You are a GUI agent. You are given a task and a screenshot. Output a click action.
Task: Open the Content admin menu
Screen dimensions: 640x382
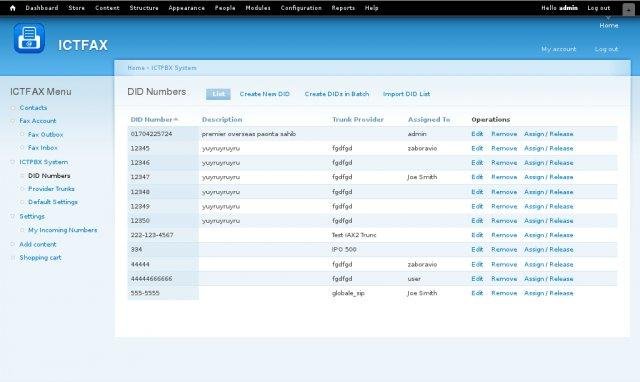click(x=107, y=8)
